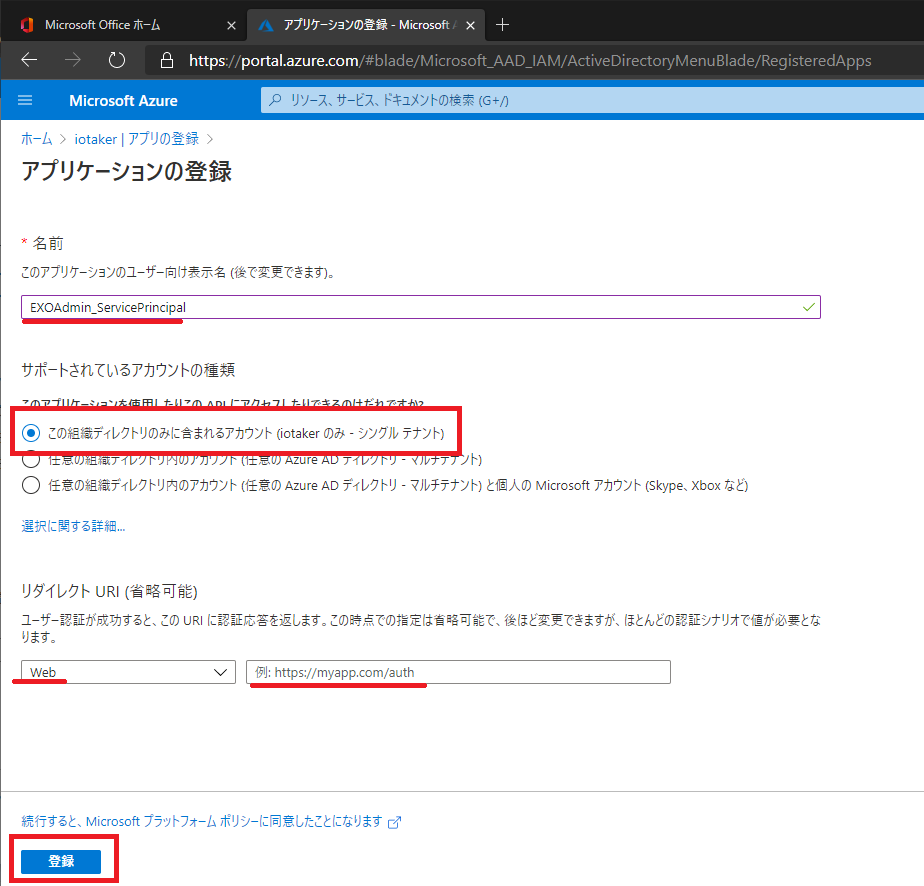Click the external link icon beside policy

[394, 822]
